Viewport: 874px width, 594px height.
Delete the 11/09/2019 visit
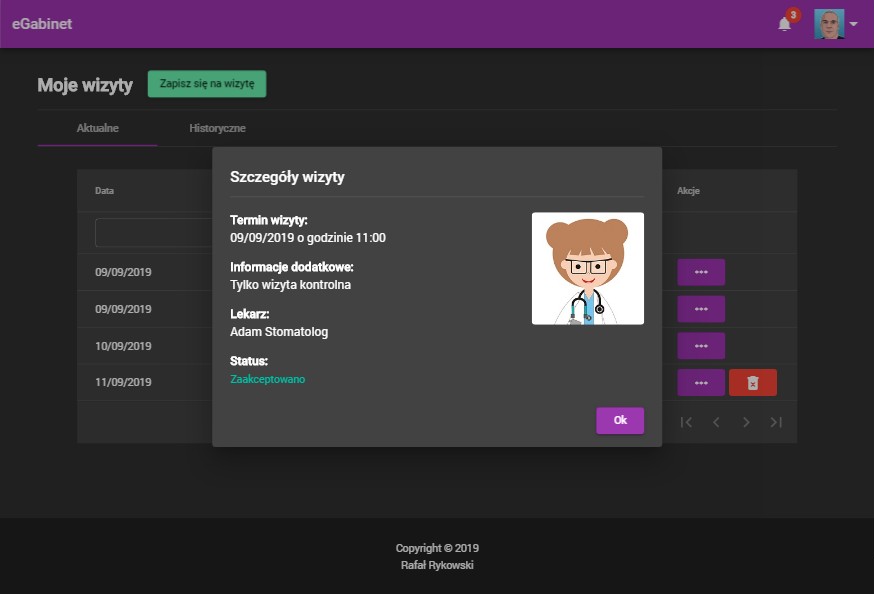pyautogui.click(x=752, y=383)
